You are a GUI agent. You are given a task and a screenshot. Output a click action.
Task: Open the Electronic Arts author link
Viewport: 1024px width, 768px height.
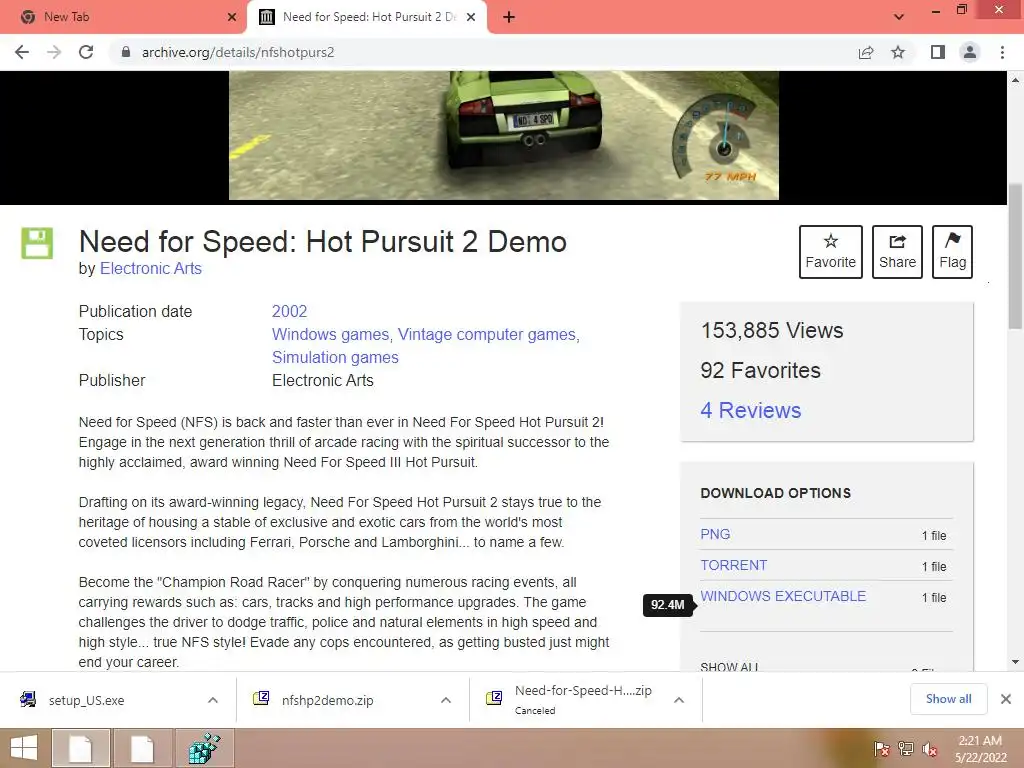coord(151,268)
